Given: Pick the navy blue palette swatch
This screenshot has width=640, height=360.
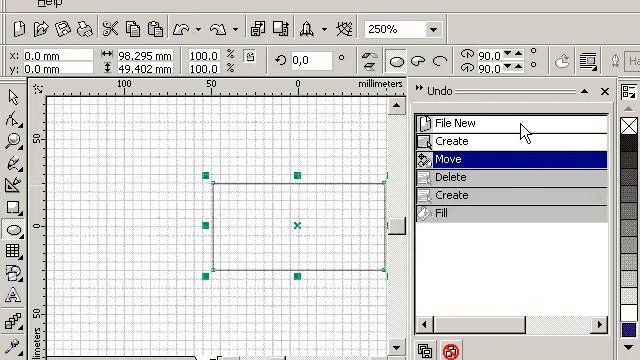Looking at the screenshot, I should [x=629, y=330].
